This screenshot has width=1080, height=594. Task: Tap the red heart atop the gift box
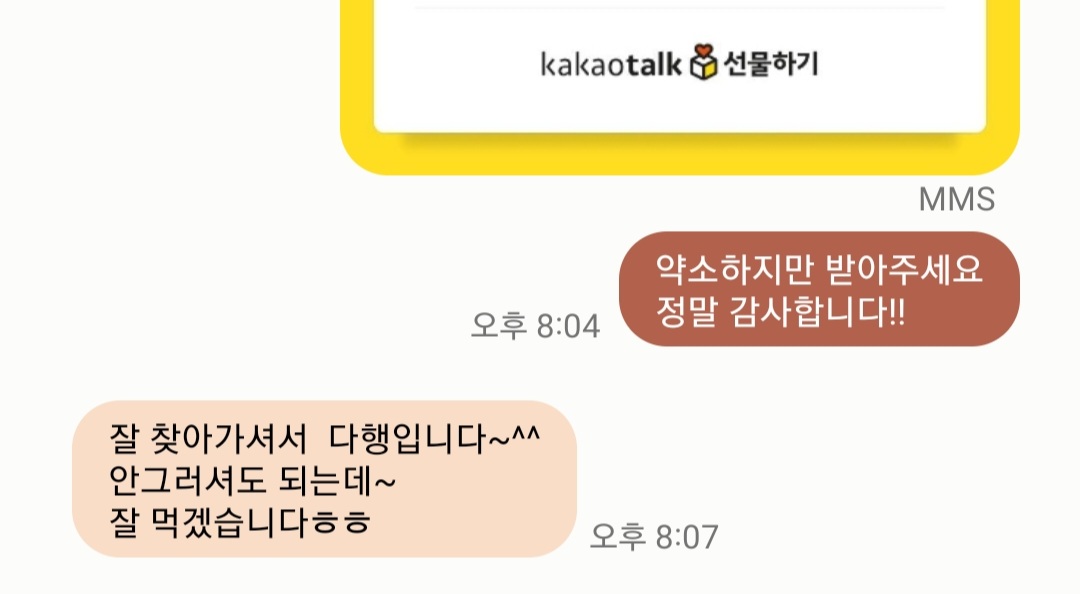tap(703, 51)
